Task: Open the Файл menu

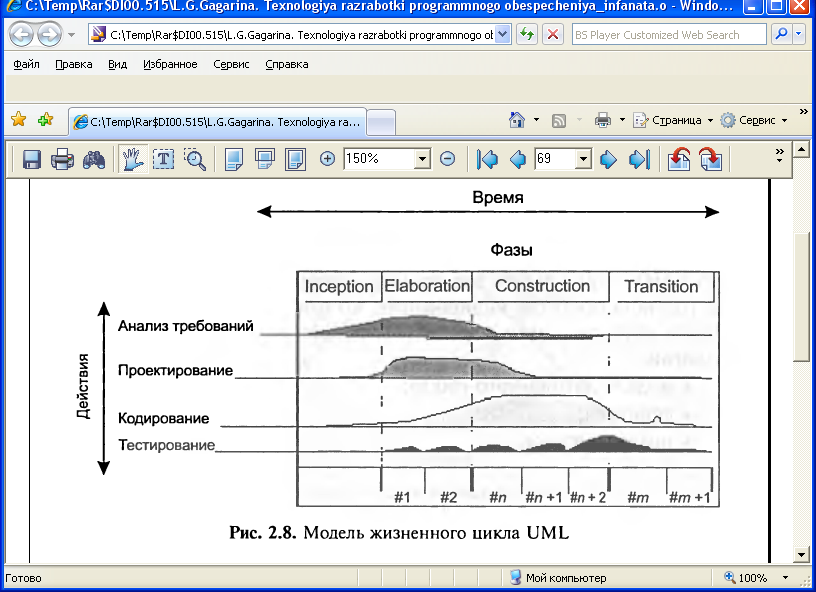Action: (x=26, y=64)
